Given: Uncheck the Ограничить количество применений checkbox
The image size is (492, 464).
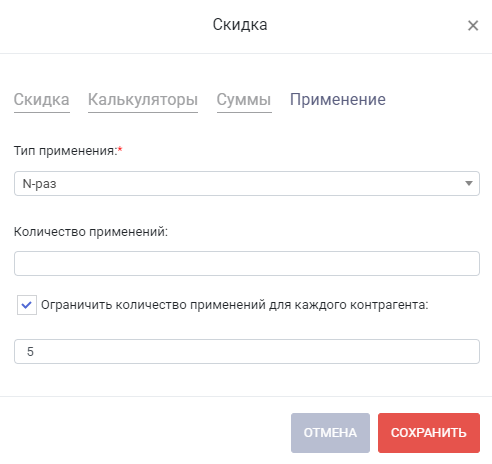Looking at the screenshot, I should pyautogui.click(x=27, y=305).
